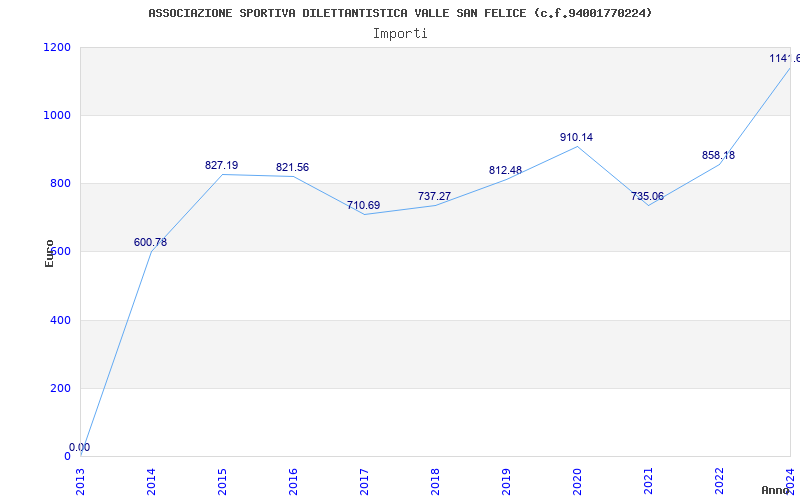Viewport: 800px width, 500px height.
Task: Select the 821.56 data label
Action: [292, 167]
